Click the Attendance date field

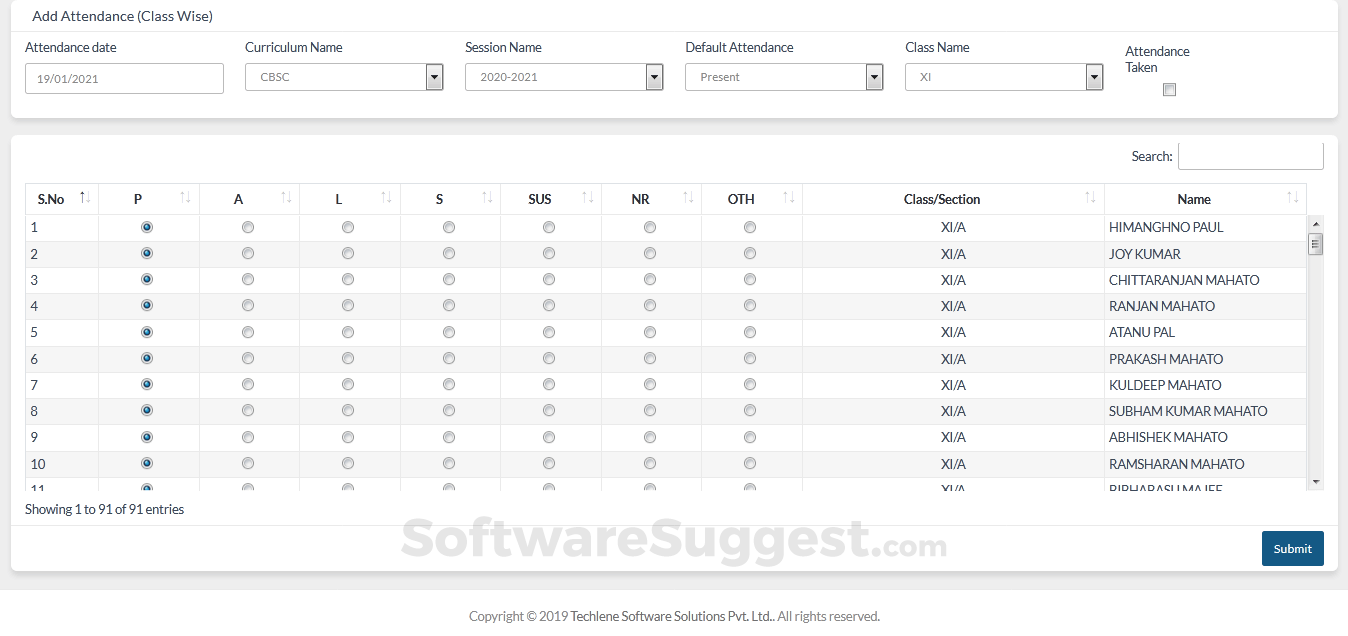pyautogui.click(x=124, y=78)
